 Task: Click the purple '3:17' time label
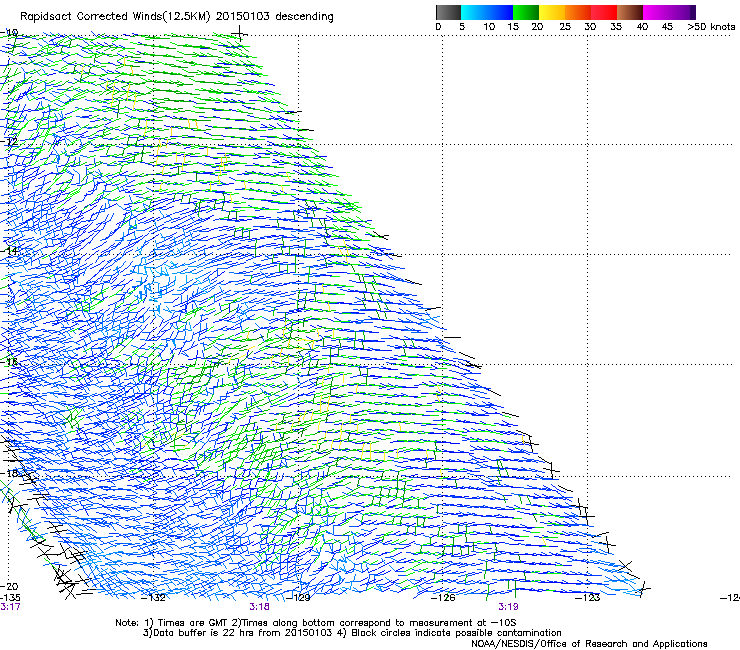tap(10, 607)
